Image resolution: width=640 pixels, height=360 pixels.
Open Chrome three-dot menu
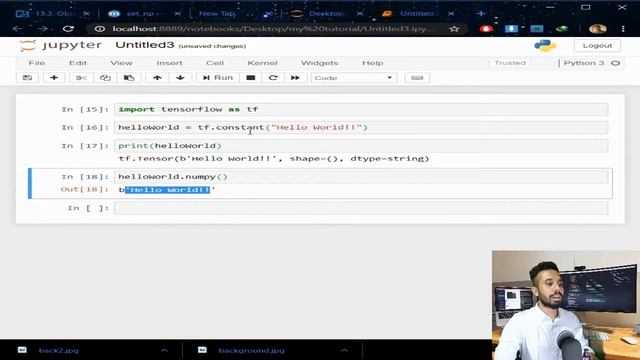(623, 29)
